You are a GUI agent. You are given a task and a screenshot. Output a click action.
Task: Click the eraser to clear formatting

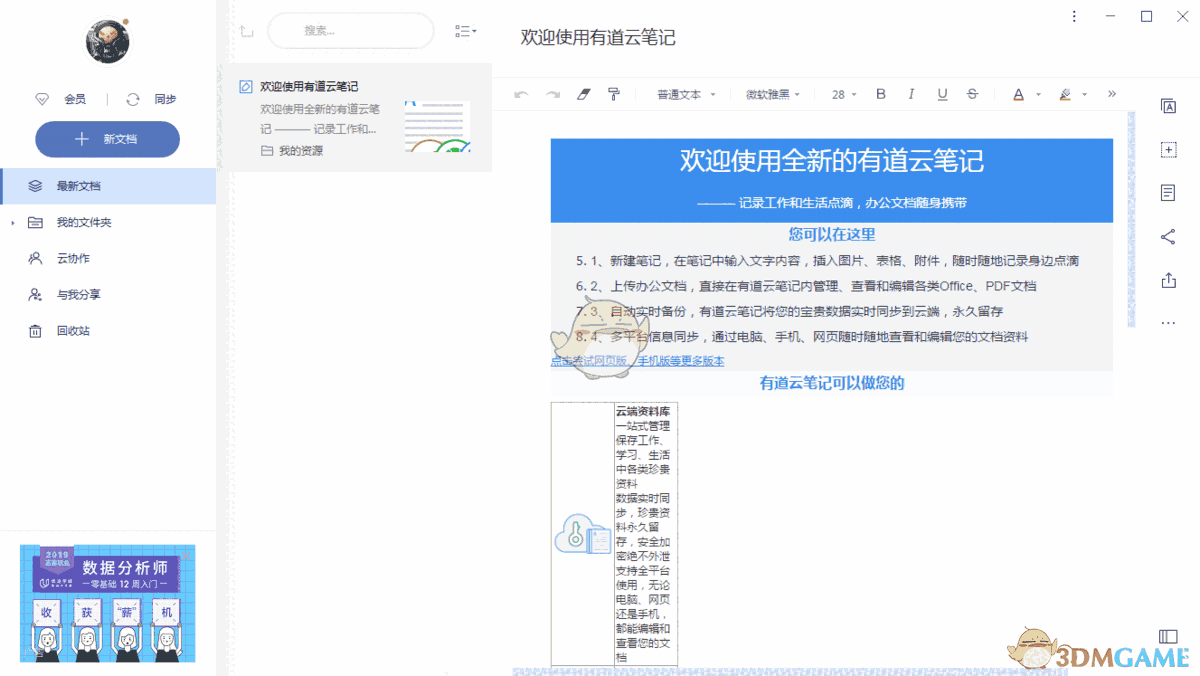583,94
